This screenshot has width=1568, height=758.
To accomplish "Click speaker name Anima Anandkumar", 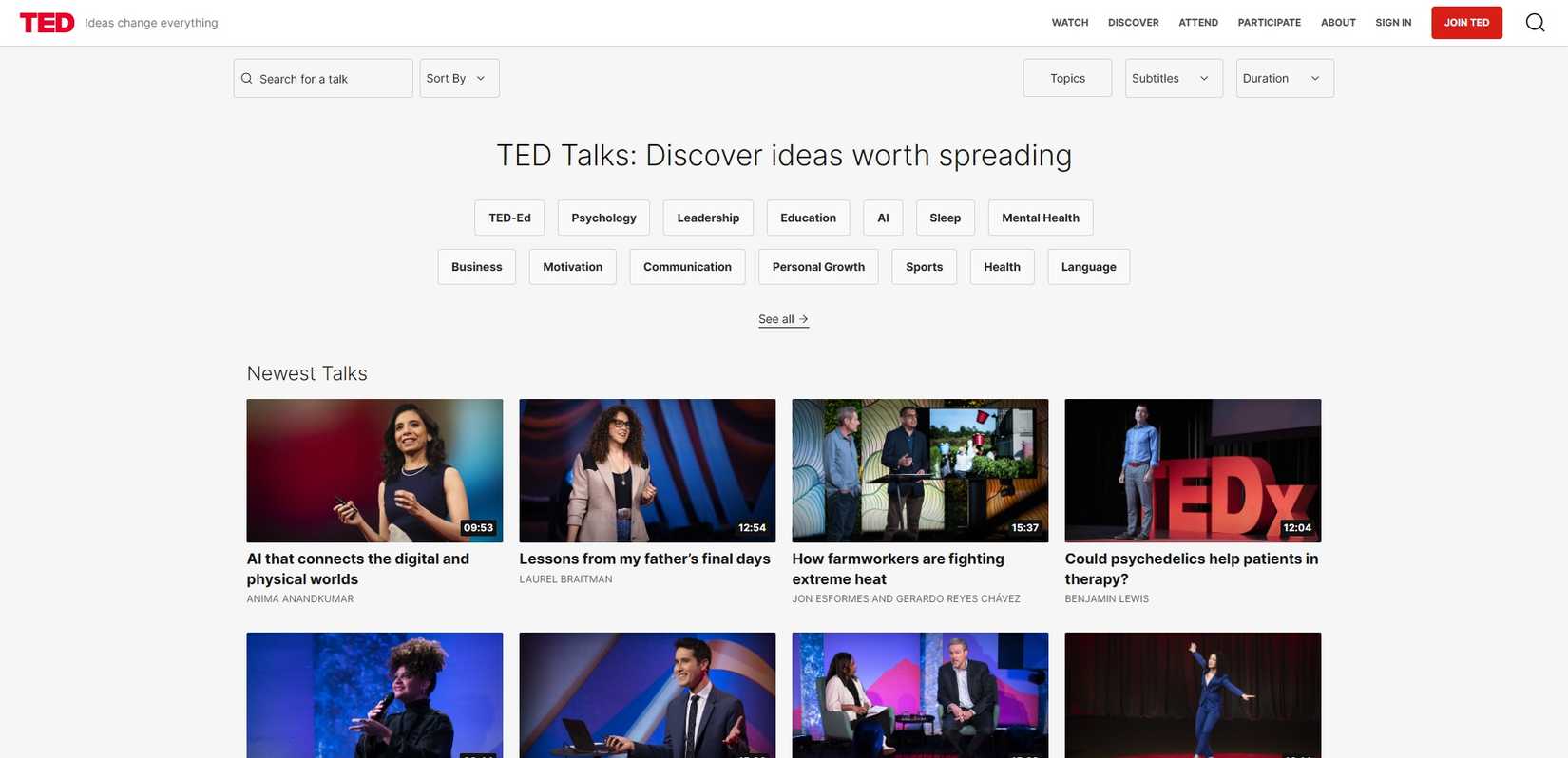I will click(x=300, y=599).
